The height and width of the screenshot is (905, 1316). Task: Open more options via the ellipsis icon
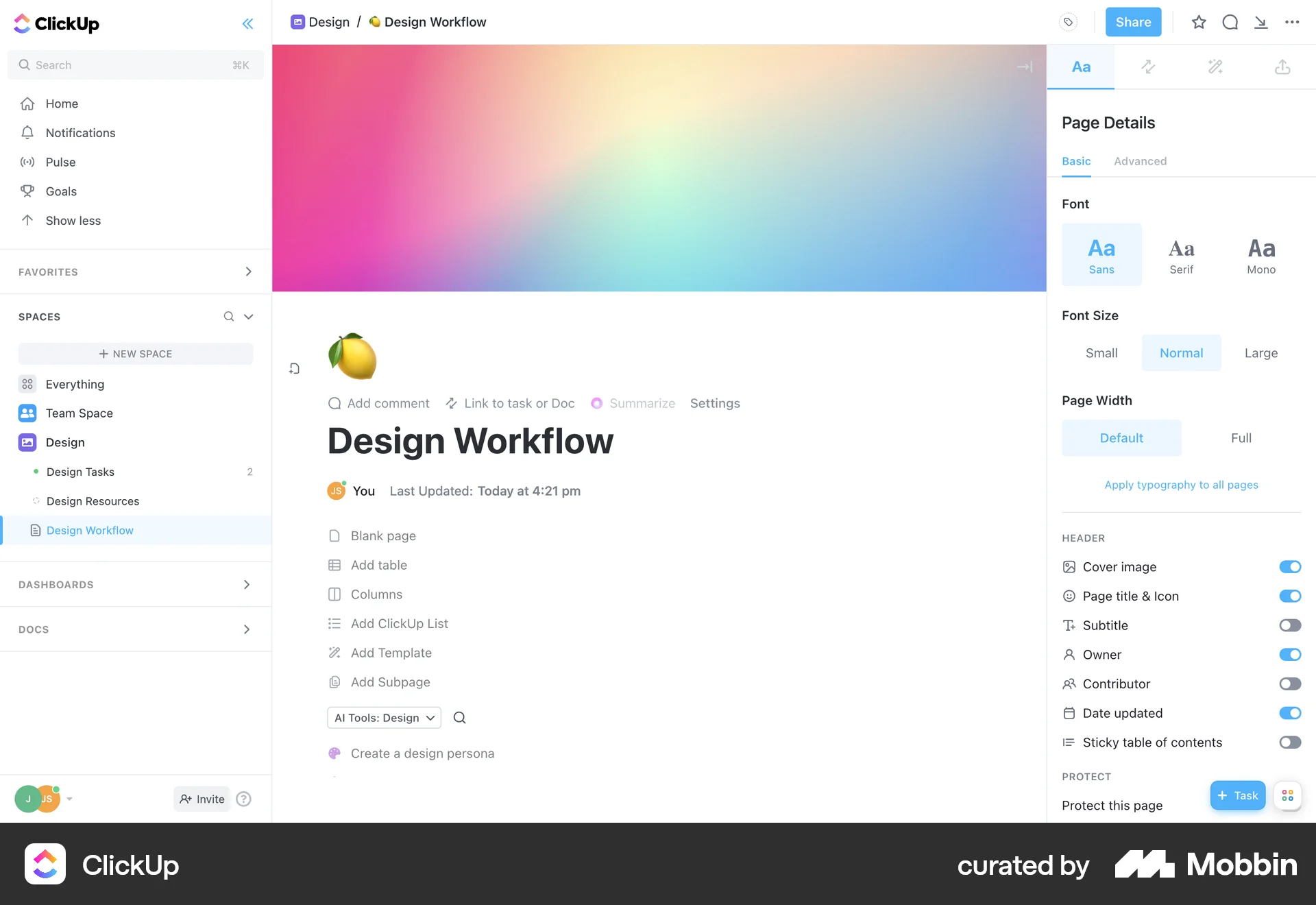point(1293,22)
